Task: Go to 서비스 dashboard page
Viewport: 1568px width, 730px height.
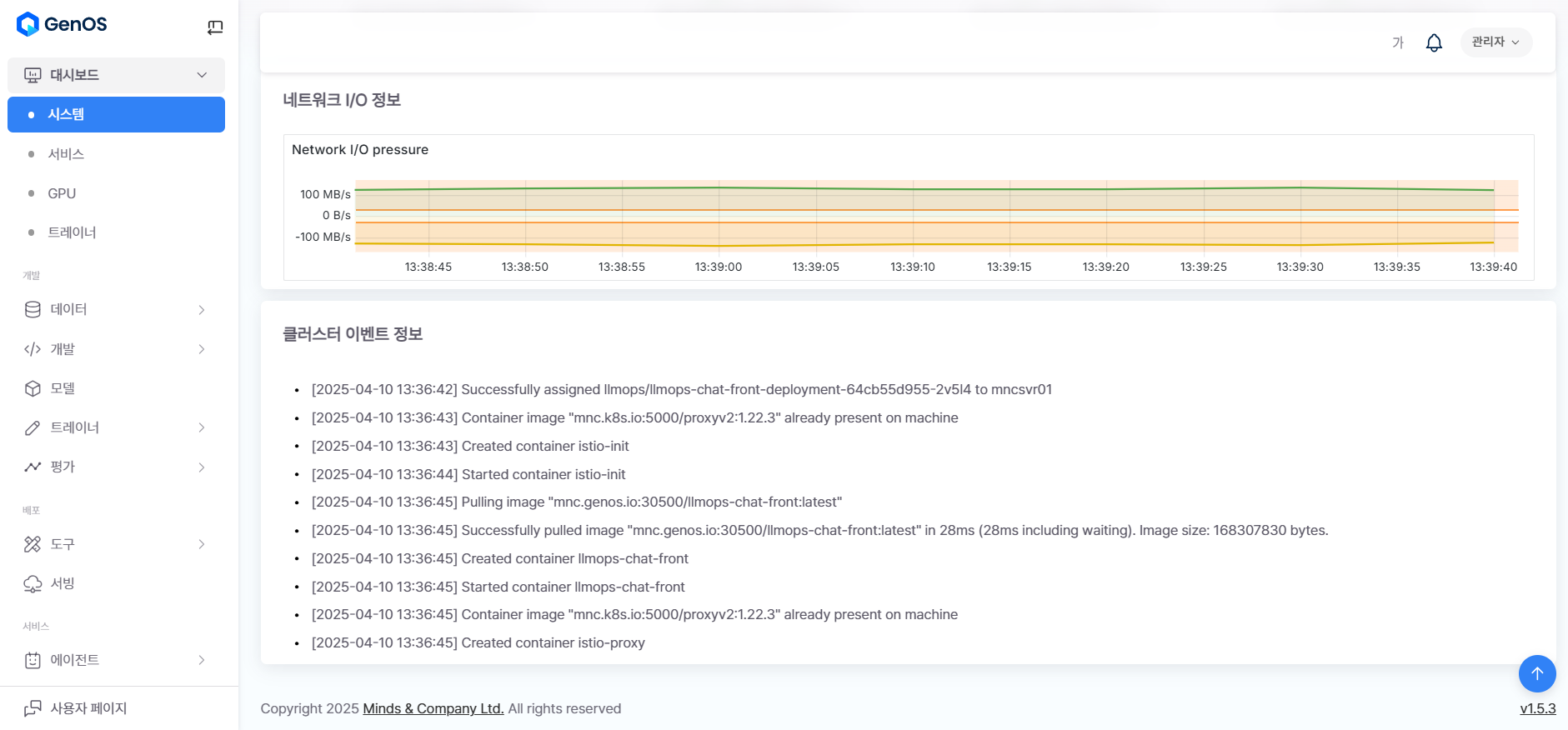Action: (66, 154)
